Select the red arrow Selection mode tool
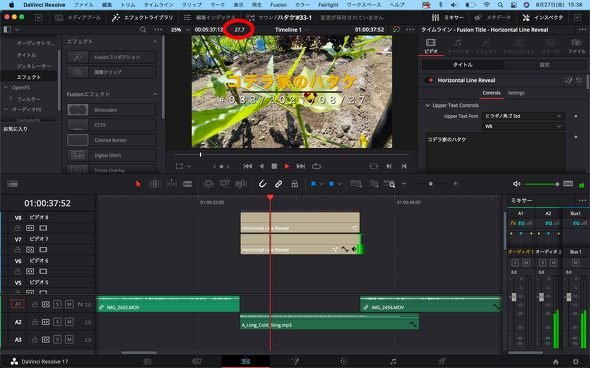The height and width of the screenshot is (368, 590). pos(138,184)
